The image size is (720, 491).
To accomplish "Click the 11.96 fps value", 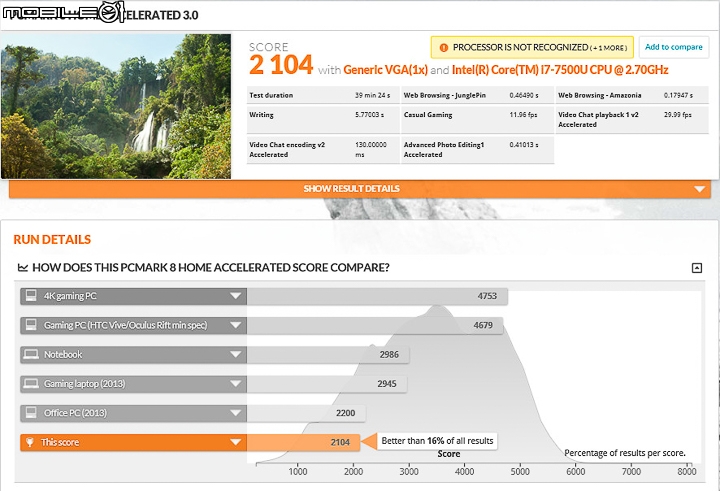I will pos(523,115).
